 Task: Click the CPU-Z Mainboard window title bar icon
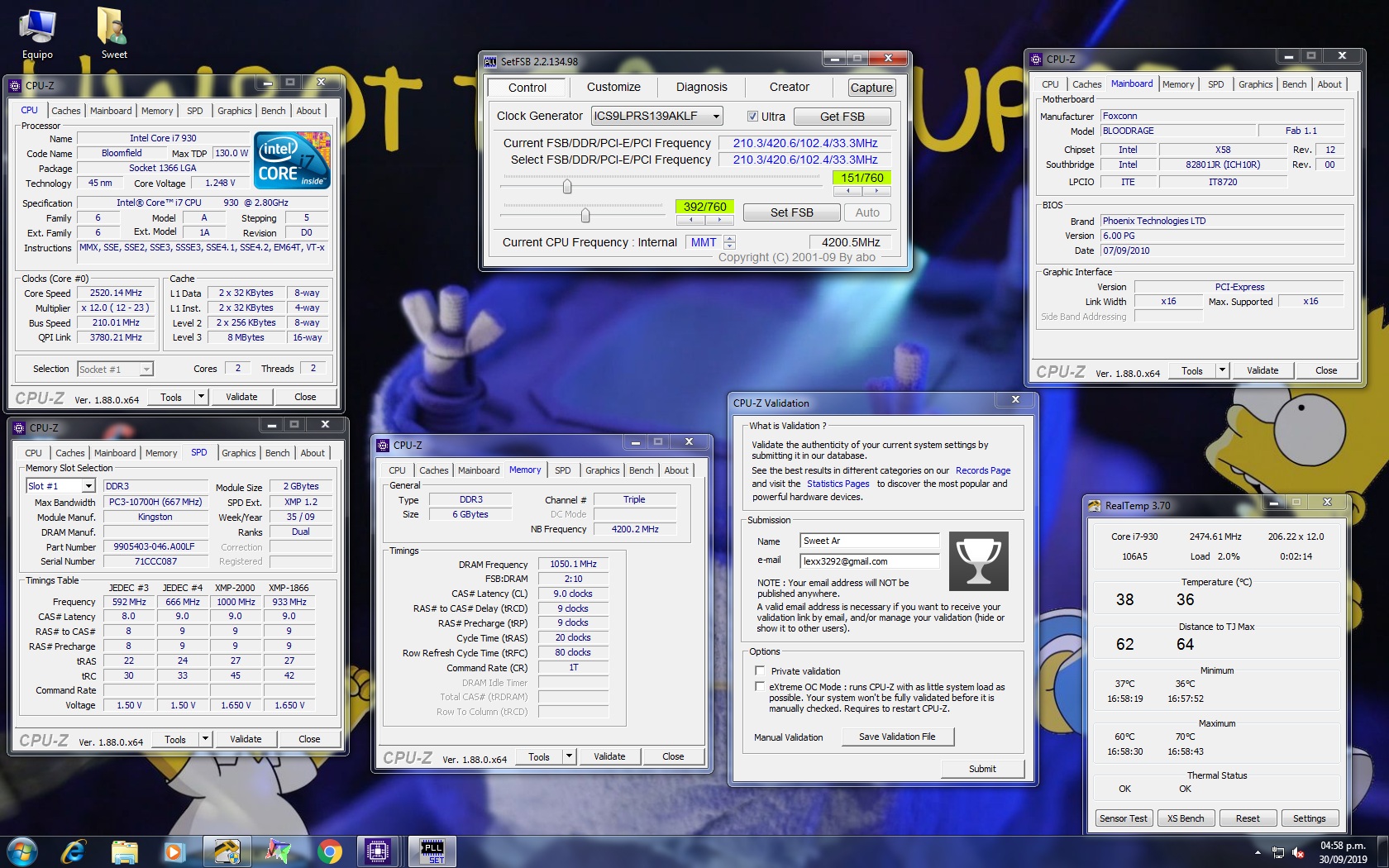click(x=1036, y=60)
